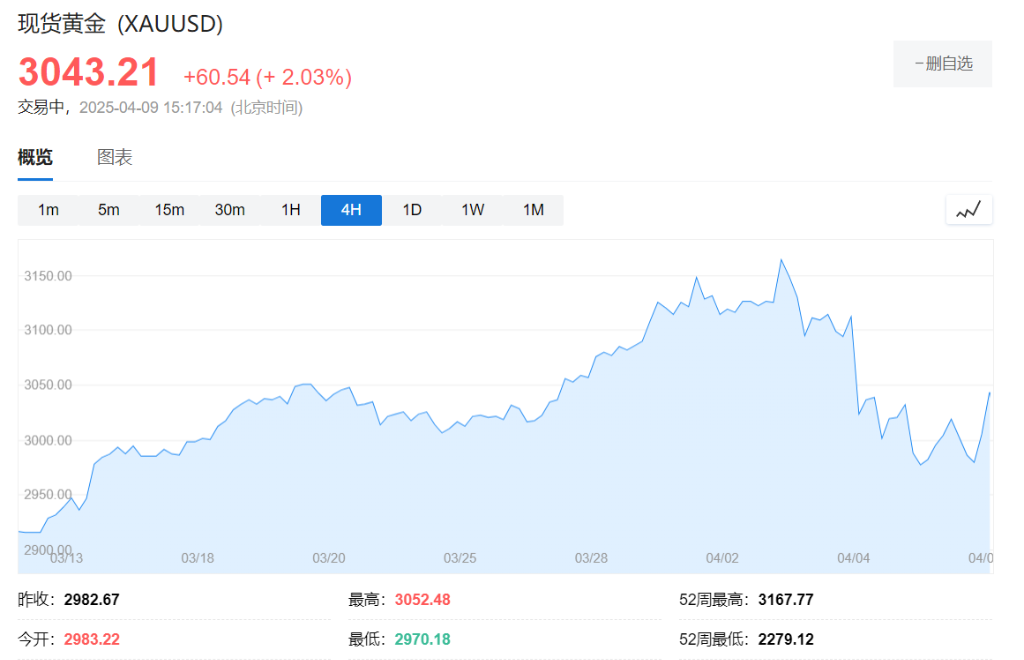Switch to the 1D daily chart

pos(412,210)
